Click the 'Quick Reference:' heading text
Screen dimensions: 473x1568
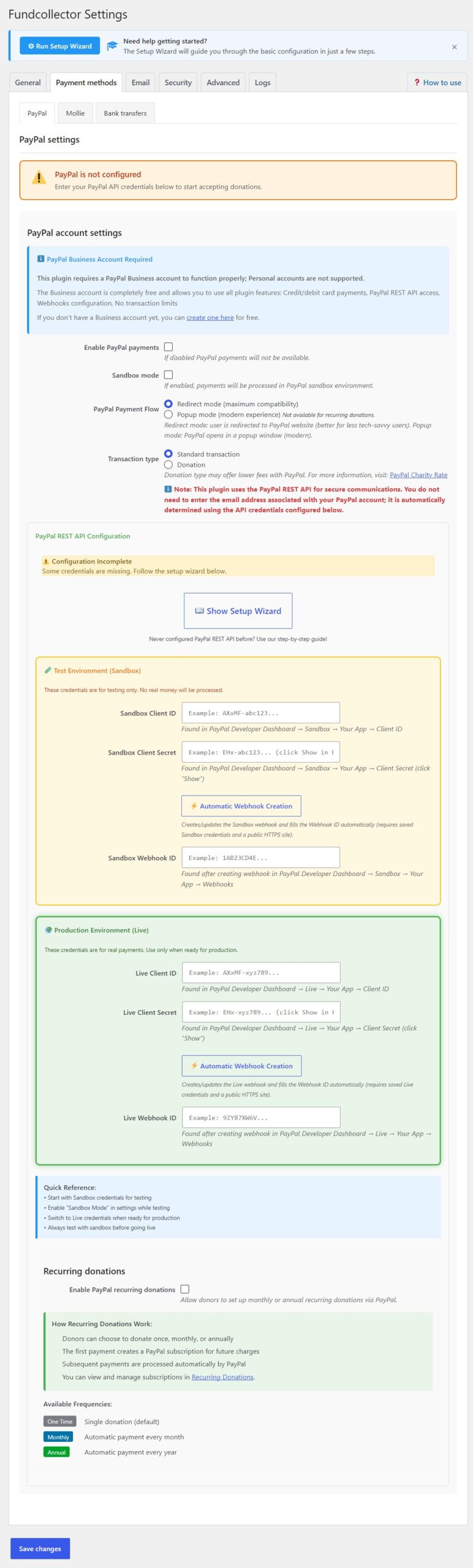(x=70, y=1187)
